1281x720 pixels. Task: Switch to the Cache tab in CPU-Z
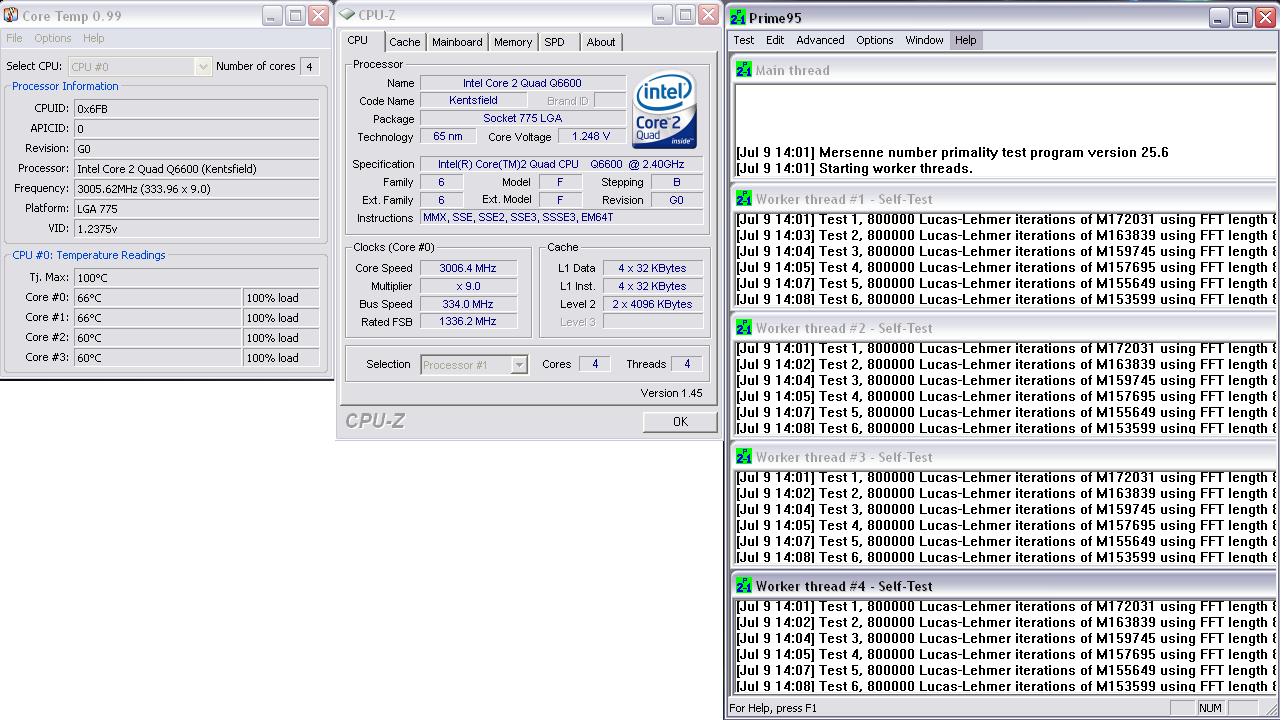click(x=404, y=42)
